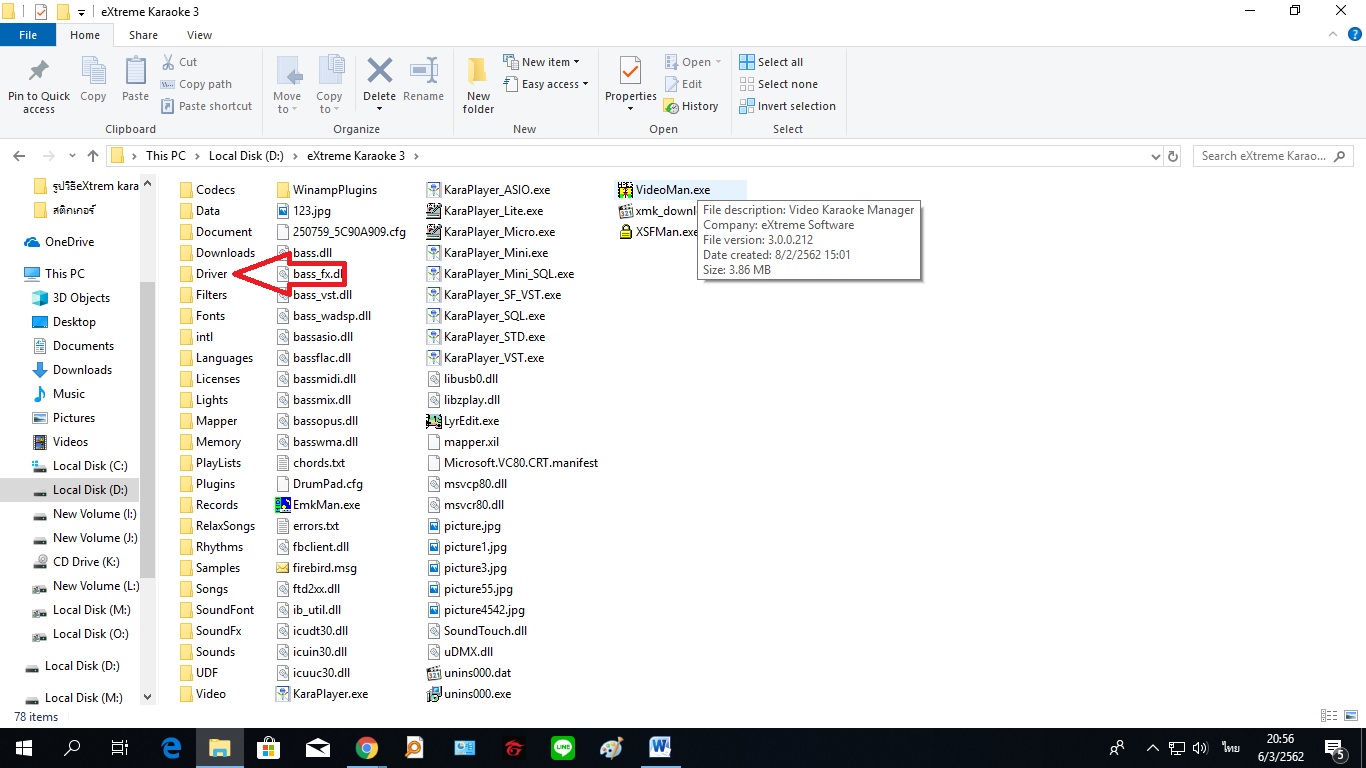This screenshot has width=1366, height=768.
Task: Open Microsoft Word from the taskbar
Action: click(660, 748)
